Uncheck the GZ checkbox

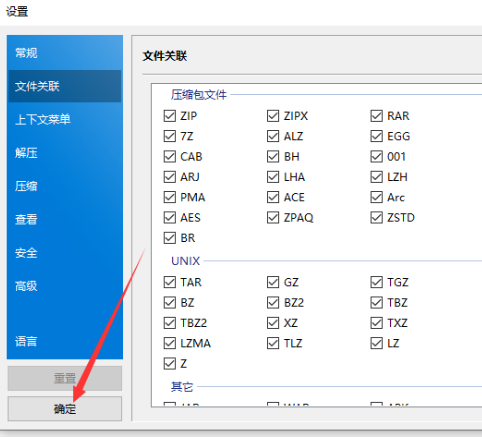click(273, 282)
